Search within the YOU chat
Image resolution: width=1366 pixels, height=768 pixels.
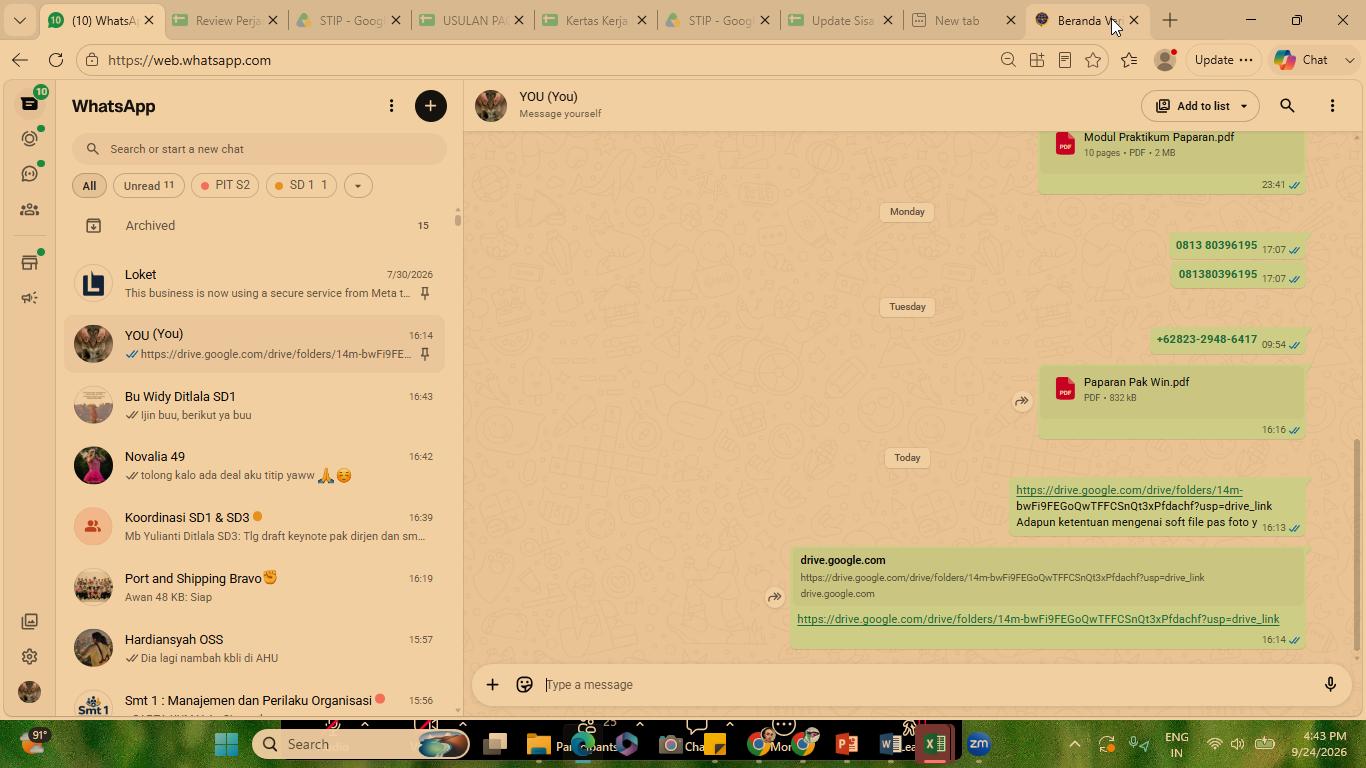tap(1287, 106)
